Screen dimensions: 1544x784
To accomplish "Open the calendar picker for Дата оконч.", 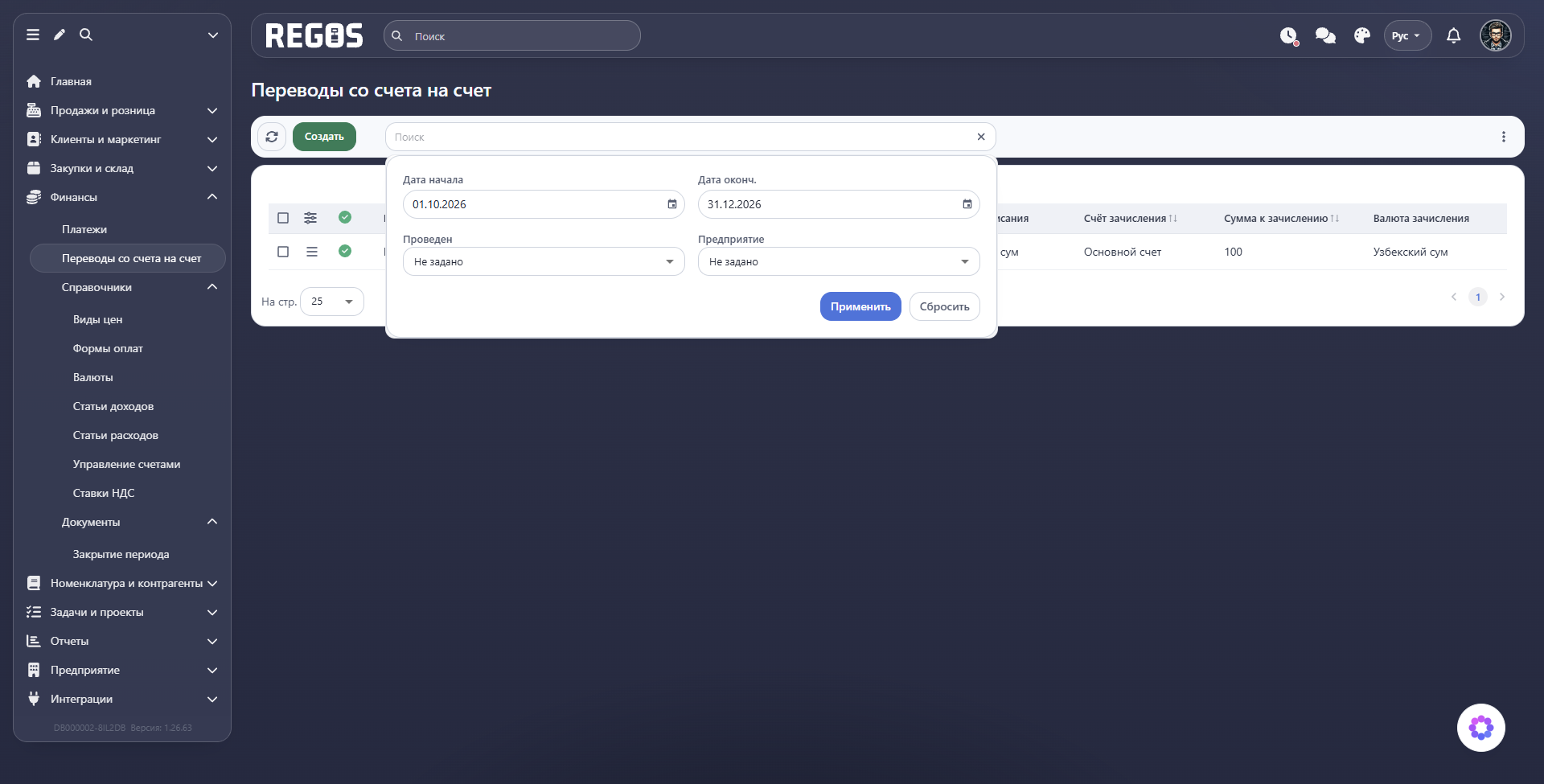I will [x=967, y=204].
